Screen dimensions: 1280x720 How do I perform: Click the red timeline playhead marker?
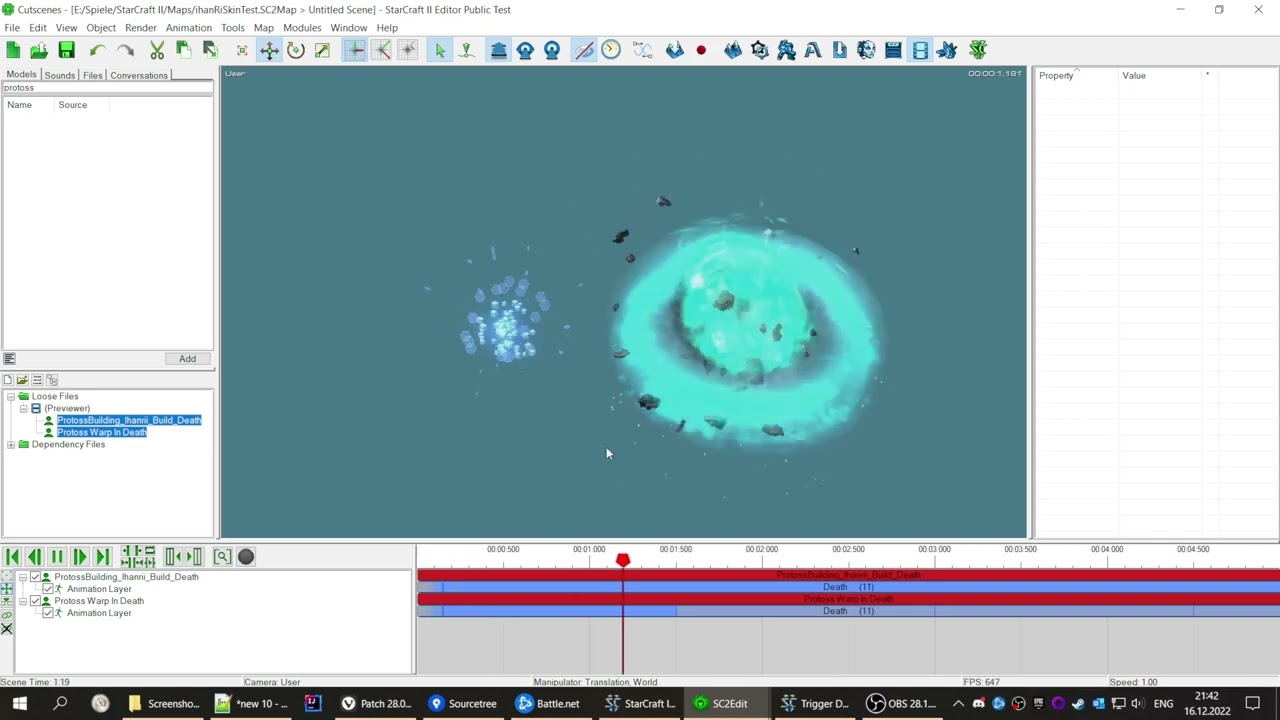[x=623, y=561]
